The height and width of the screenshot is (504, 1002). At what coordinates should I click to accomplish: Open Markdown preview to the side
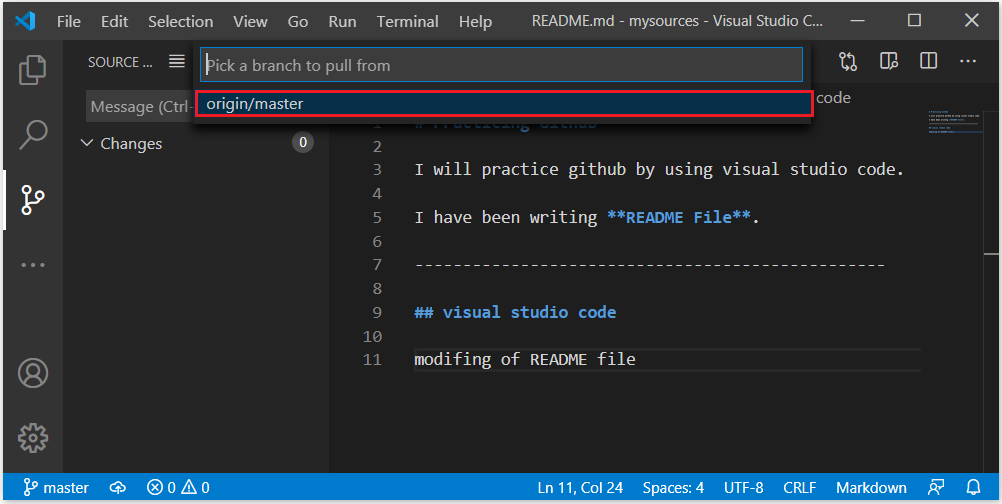(888, 61)
